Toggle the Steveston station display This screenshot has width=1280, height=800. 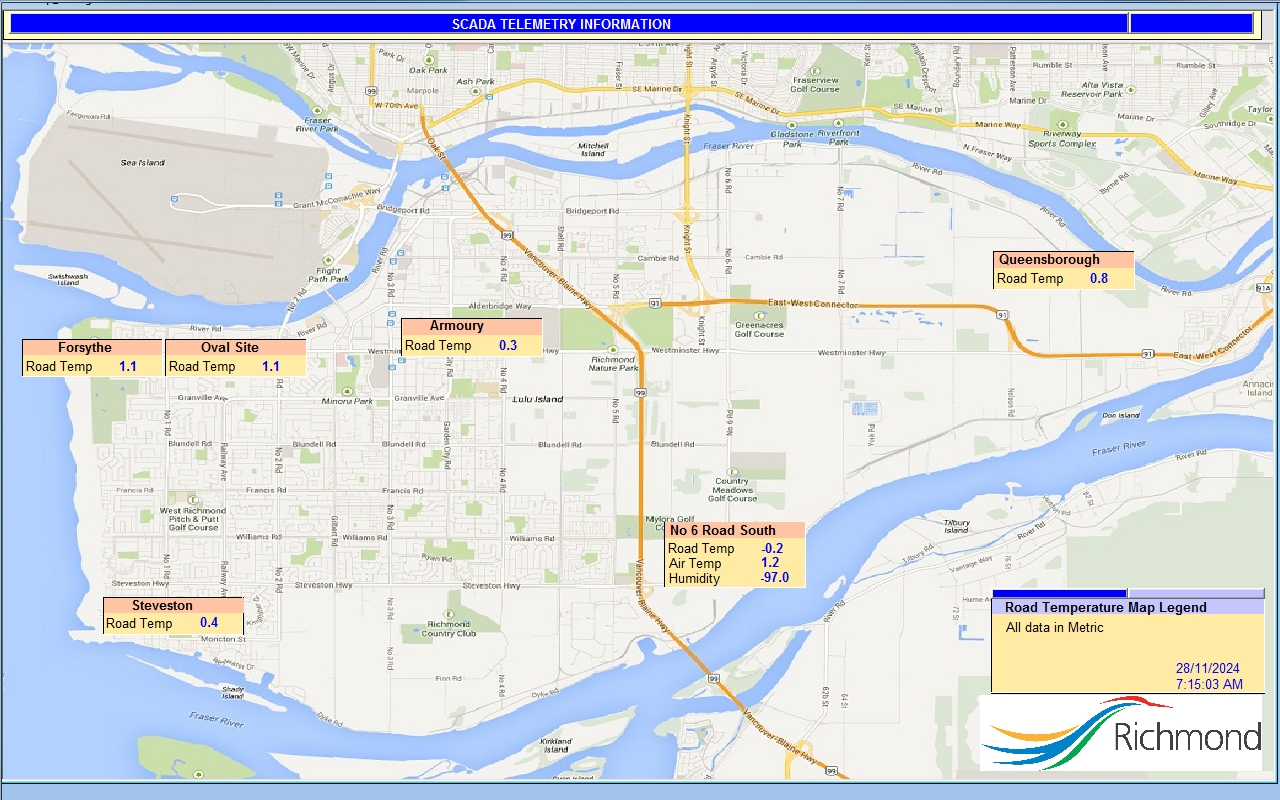pyautogui.click(x=173, y=613)
